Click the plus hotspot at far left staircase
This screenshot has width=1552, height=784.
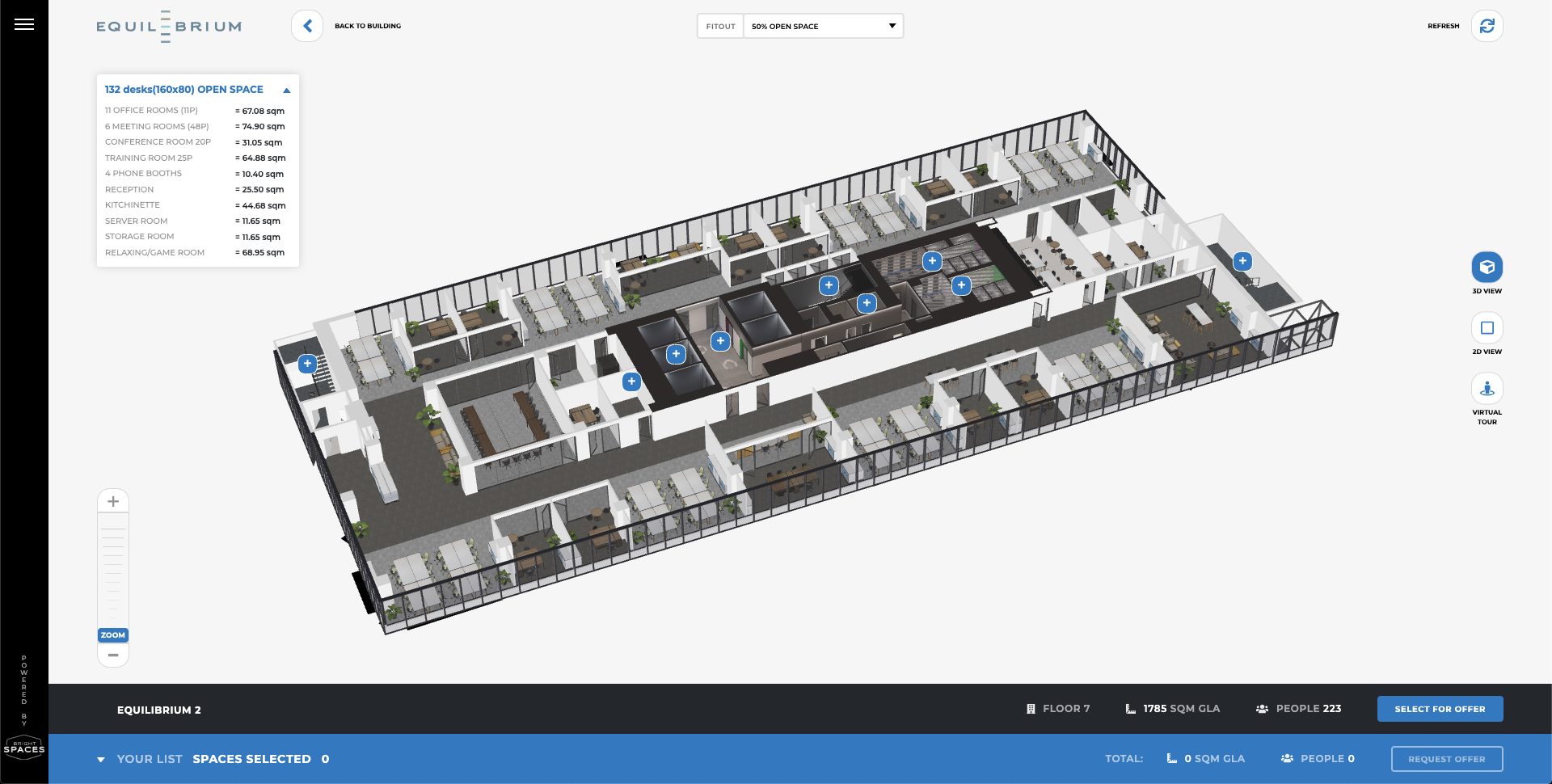[307, 364]
